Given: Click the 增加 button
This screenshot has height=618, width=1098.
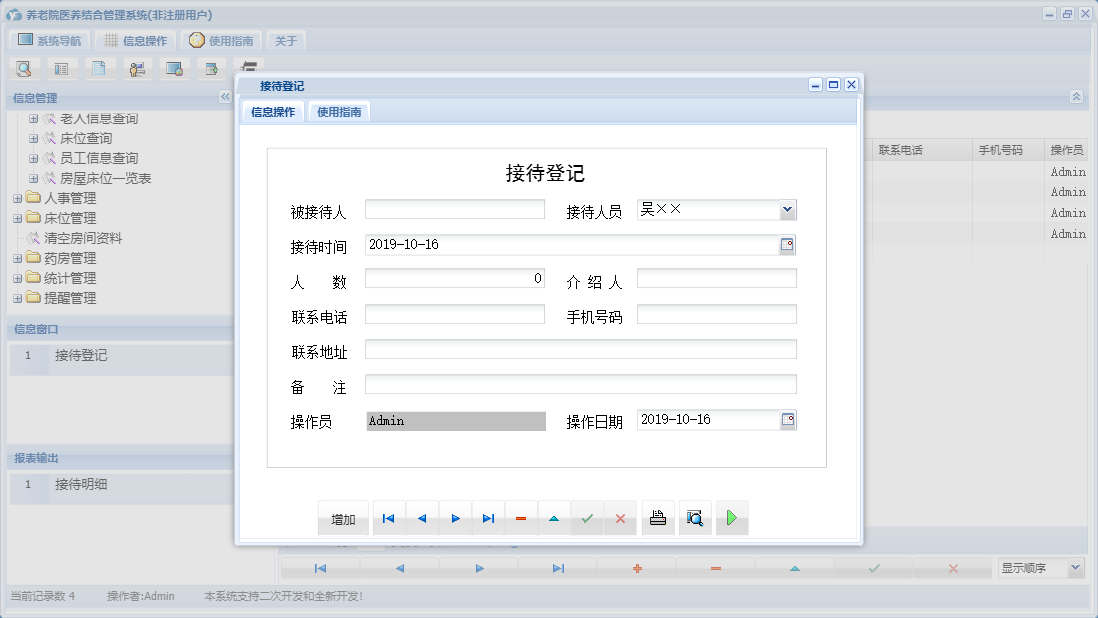Looking at the screenshot, I should click(x=343, y=517).
